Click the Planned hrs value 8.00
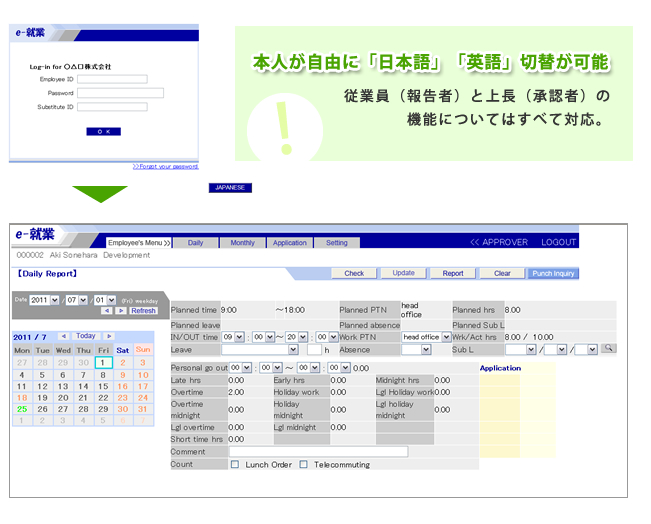The width and height of the screenshot is (651, 524). [x=512, y=310]
